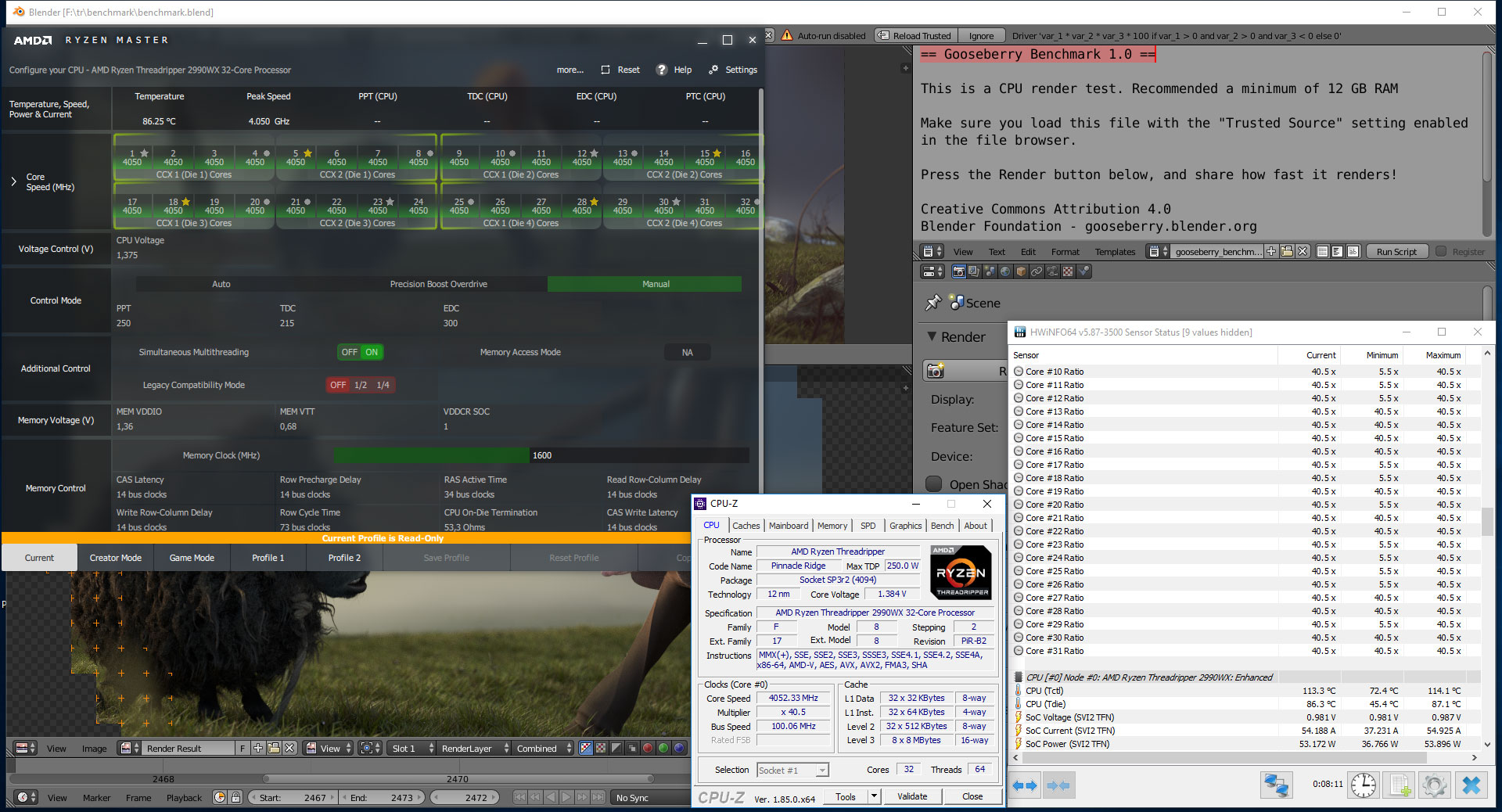Set Legacy Compatibility Mode to OFF
This screenshot has width=1502, height=812.
pyautogui.click(x=338, y=385)
